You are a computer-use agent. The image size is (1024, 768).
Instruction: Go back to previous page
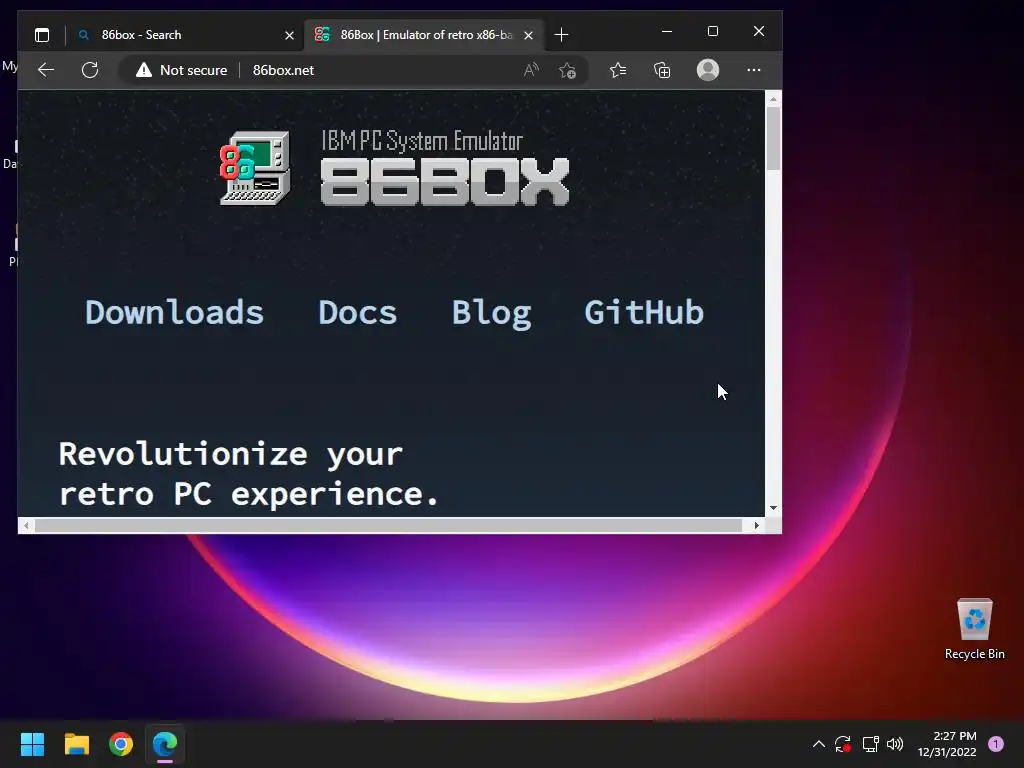pos(46,70)
